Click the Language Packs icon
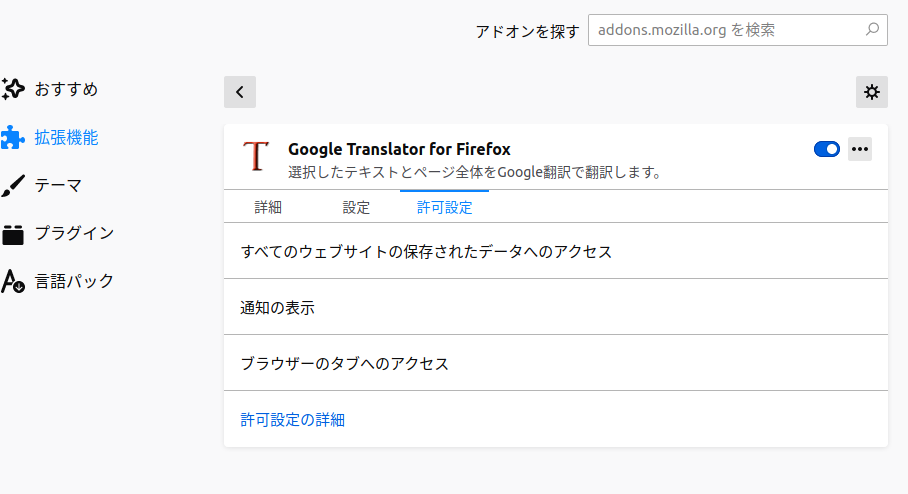 pyautogui.click(x=12, y=281)
